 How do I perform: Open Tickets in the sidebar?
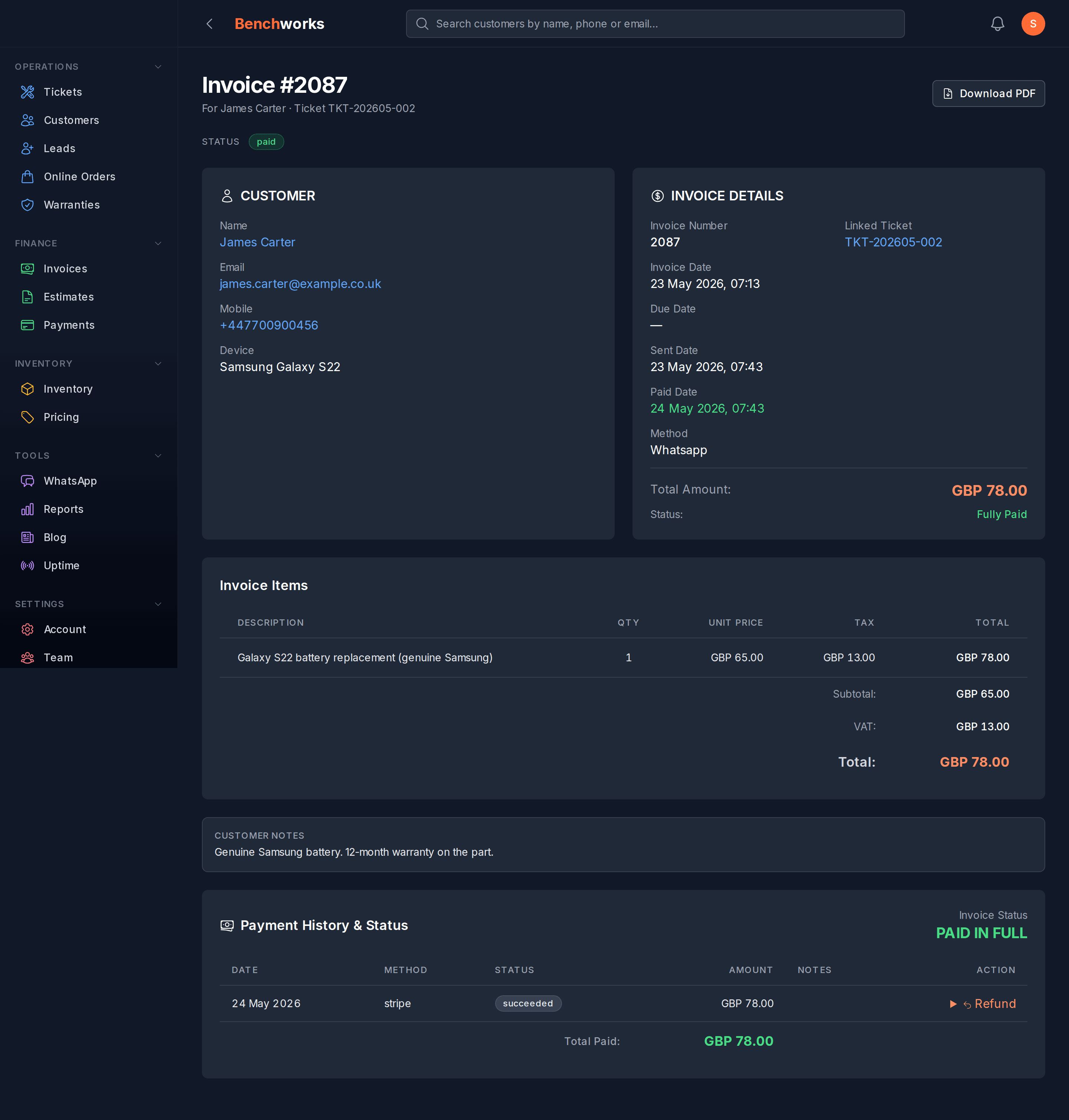coord(88,92)
